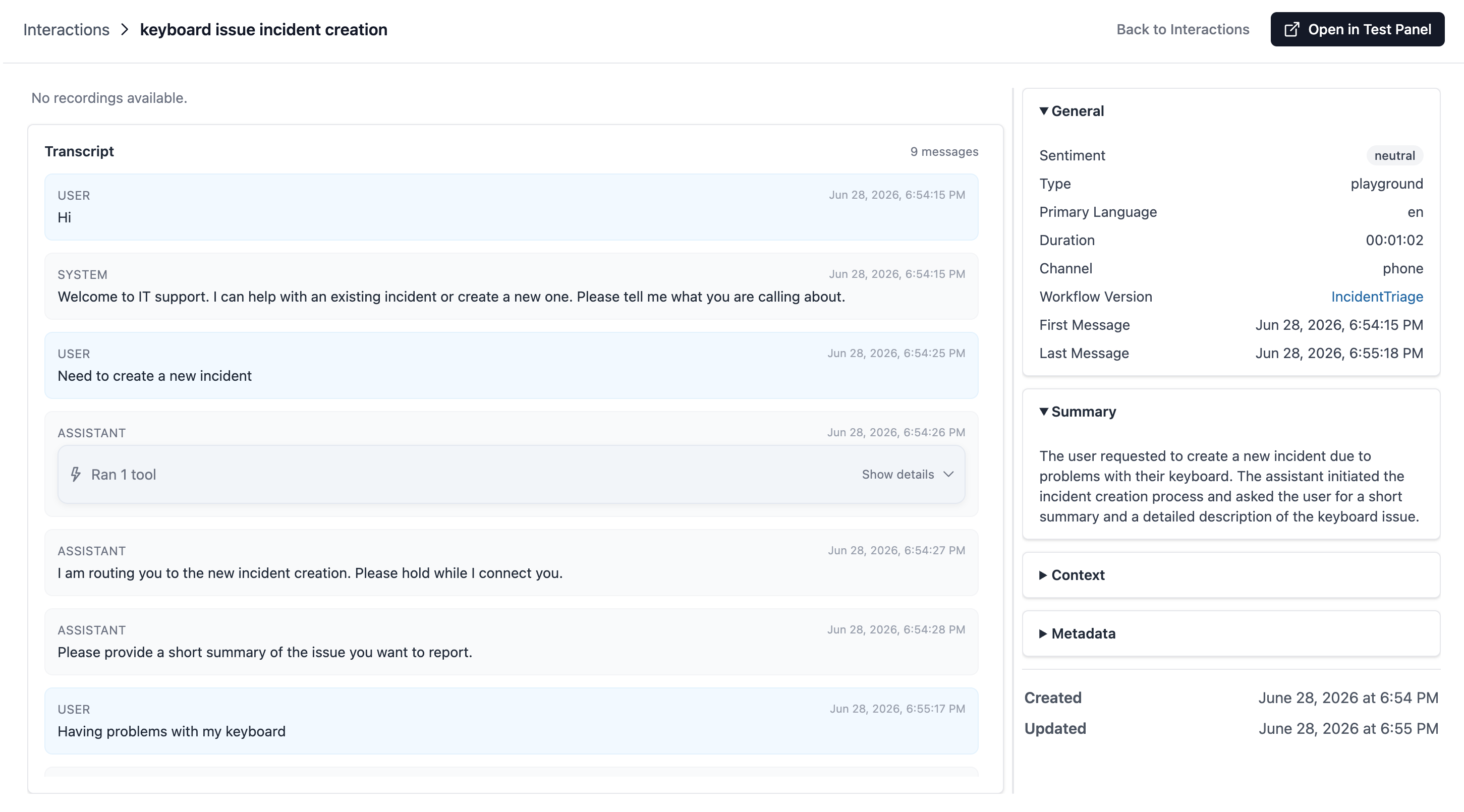Expand the Context section

(x=1072, y=575)
